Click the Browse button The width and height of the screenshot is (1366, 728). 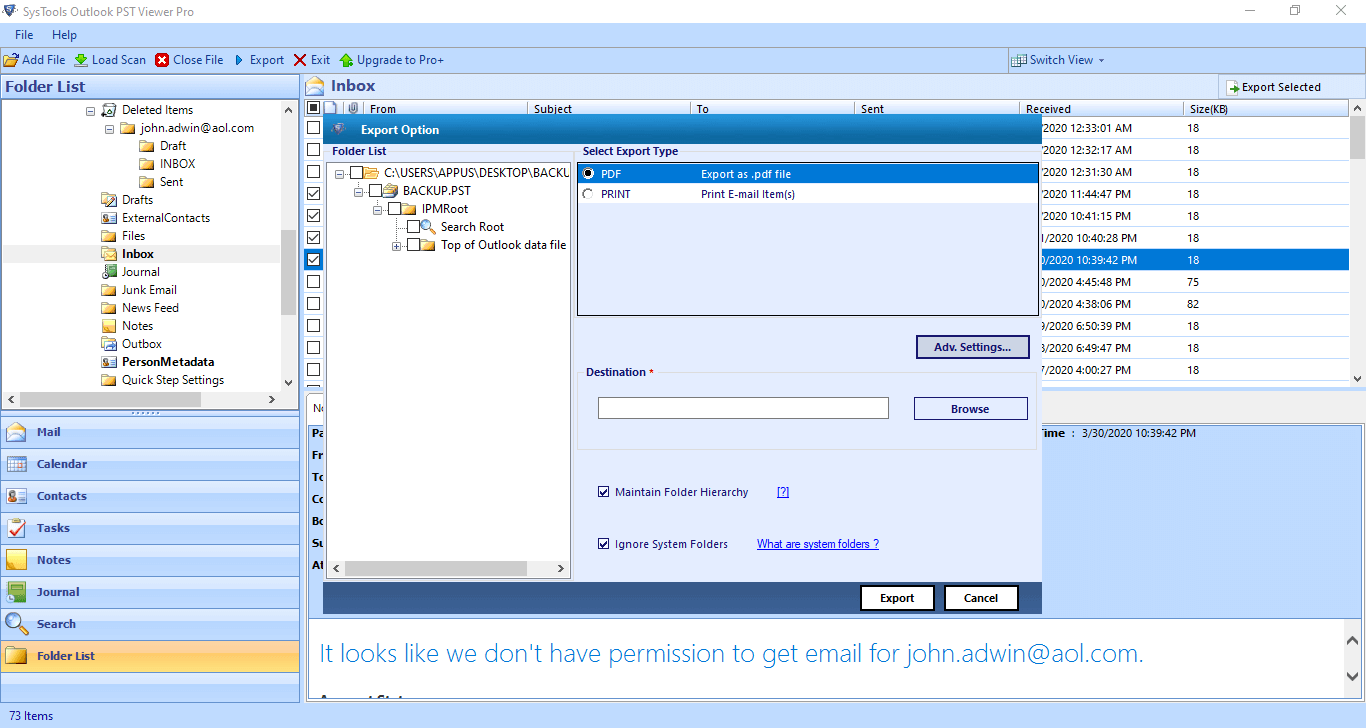coord(970,409)
